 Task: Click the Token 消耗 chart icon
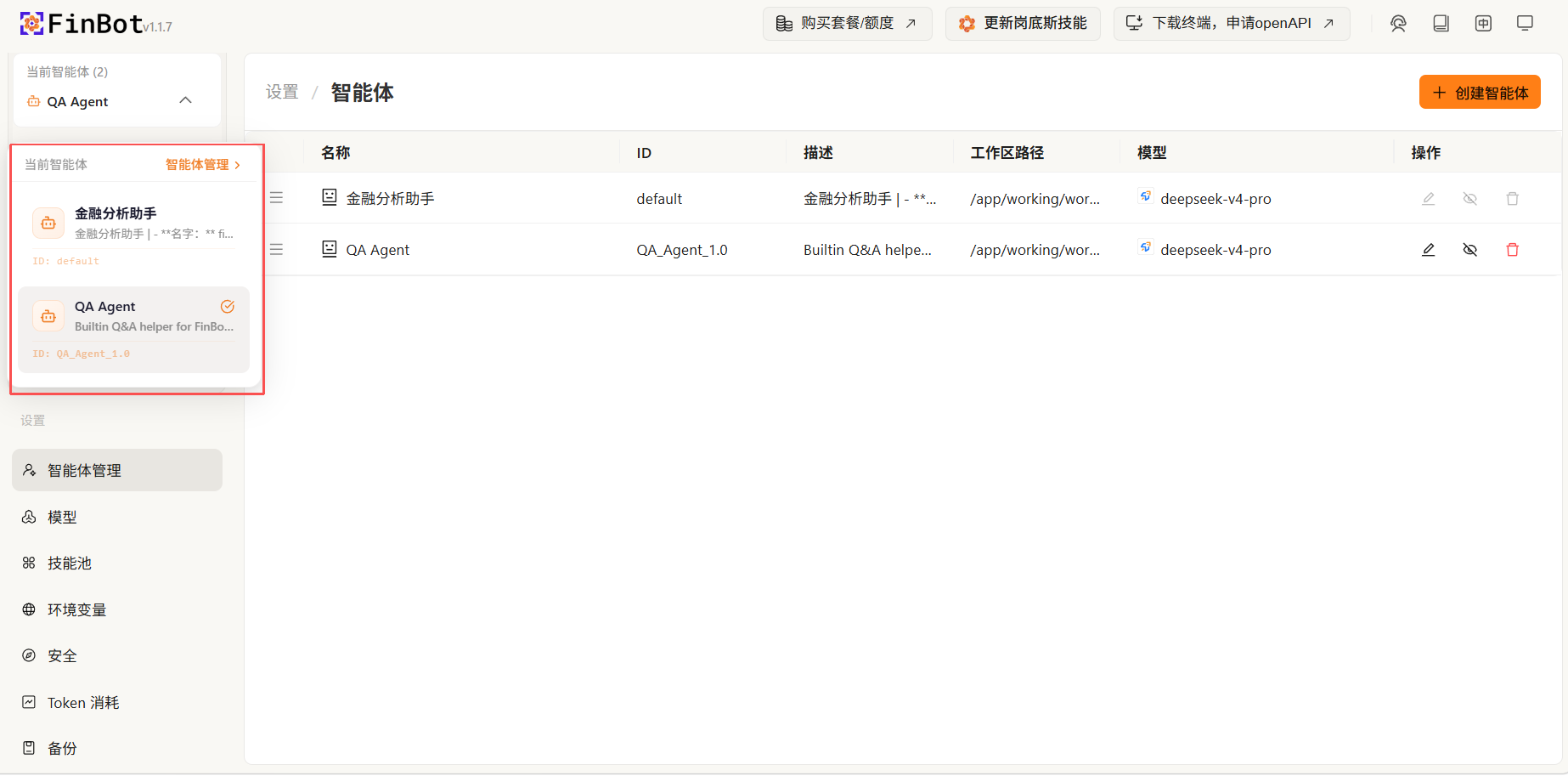point(29,702)
